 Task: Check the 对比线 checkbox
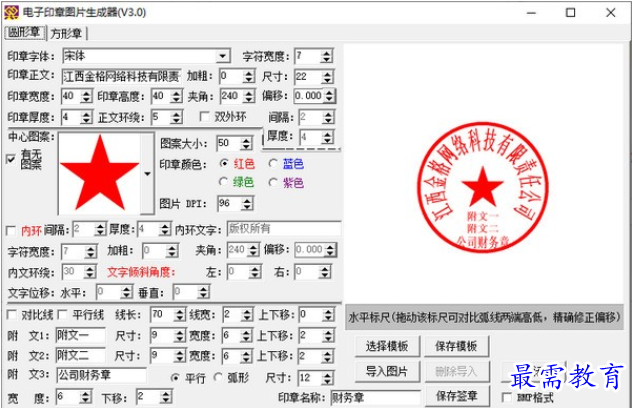pyautogui.click(x=12, y=314)
